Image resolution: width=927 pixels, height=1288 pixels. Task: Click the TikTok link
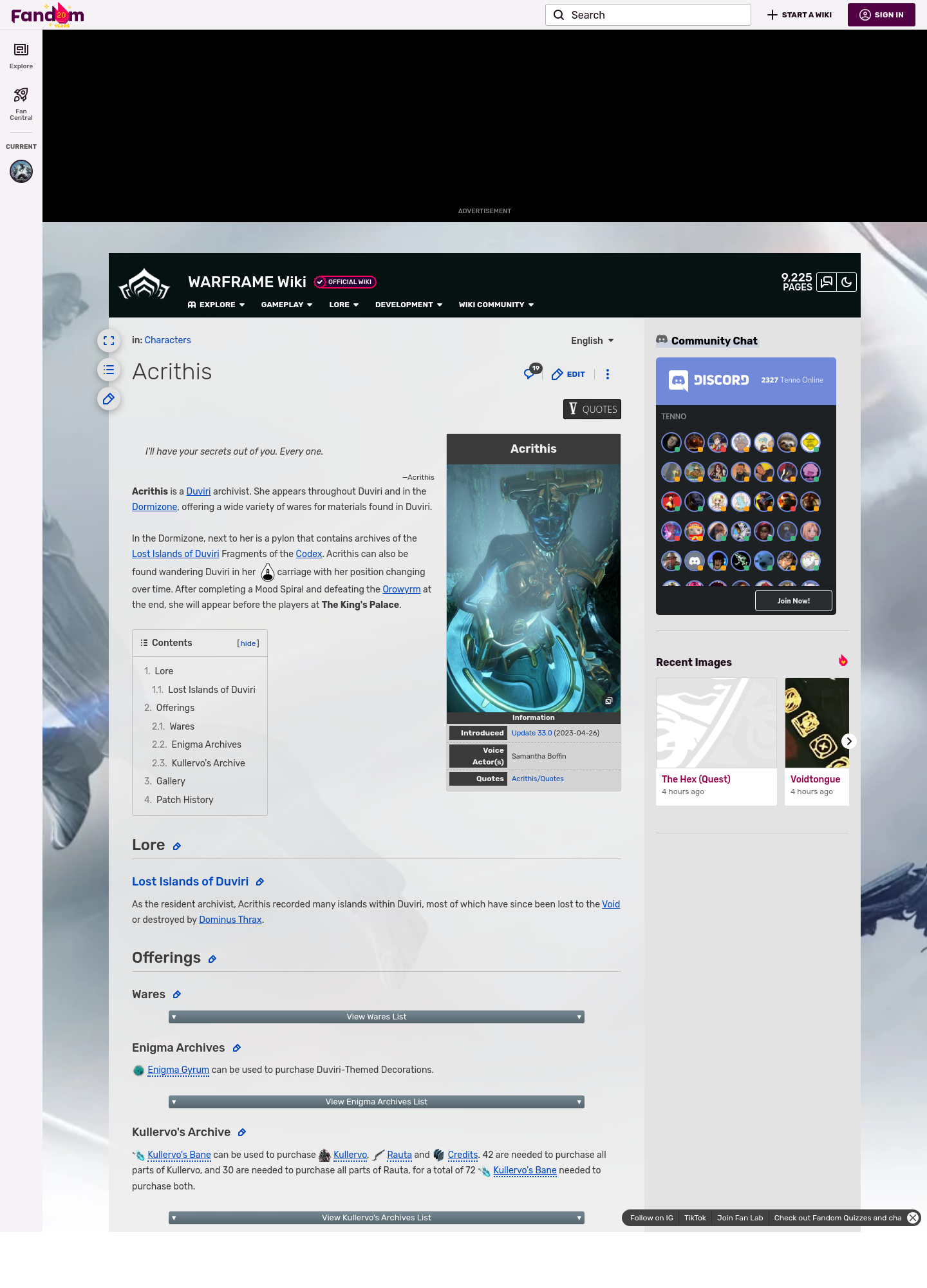tap(695, 1218)
